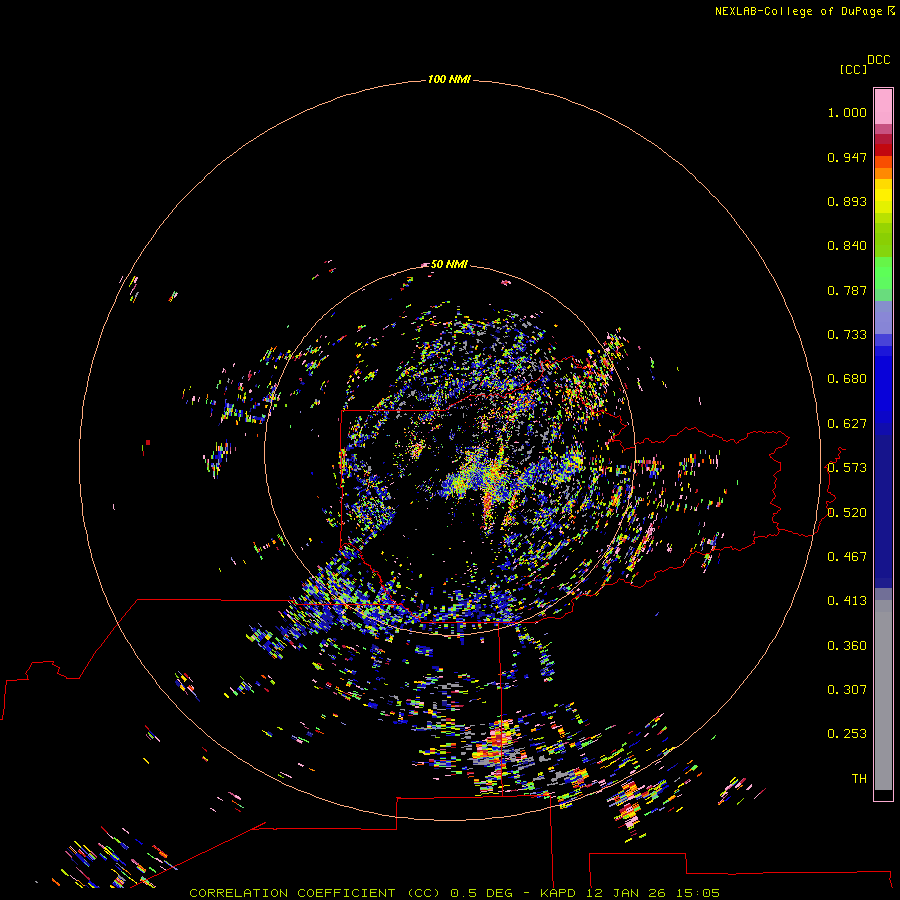Viewport: 900px width, 900px height.
Task: Select the 0.947 legend value
Action: (x=847, y=157)
